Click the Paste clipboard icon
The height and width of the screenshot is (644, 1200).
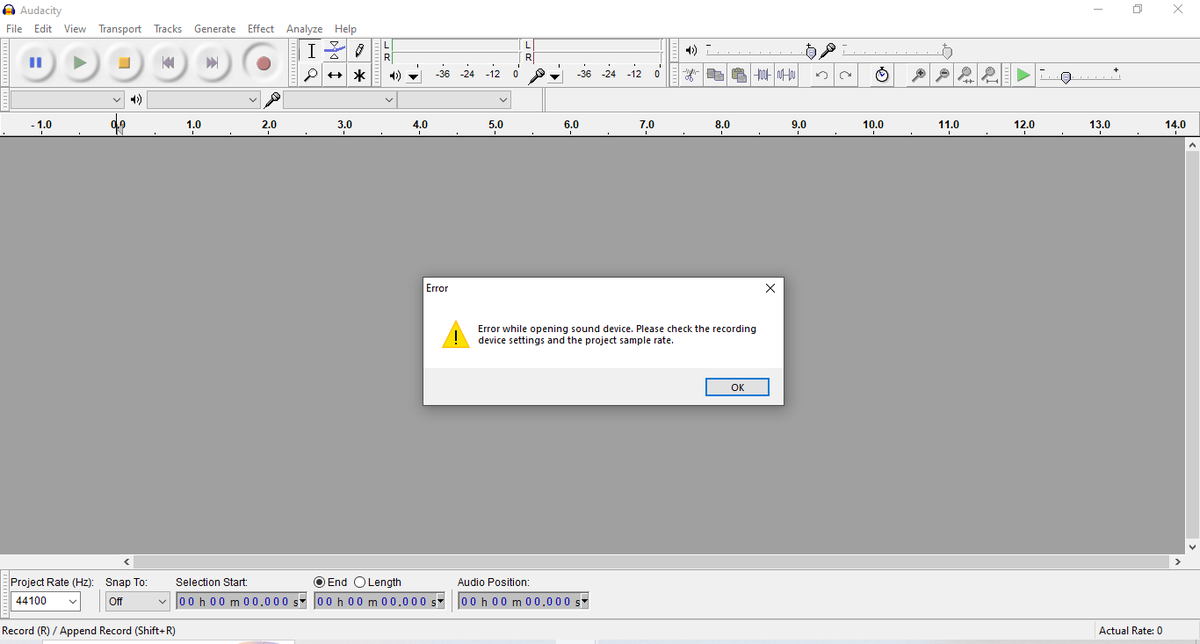point(739,75)
